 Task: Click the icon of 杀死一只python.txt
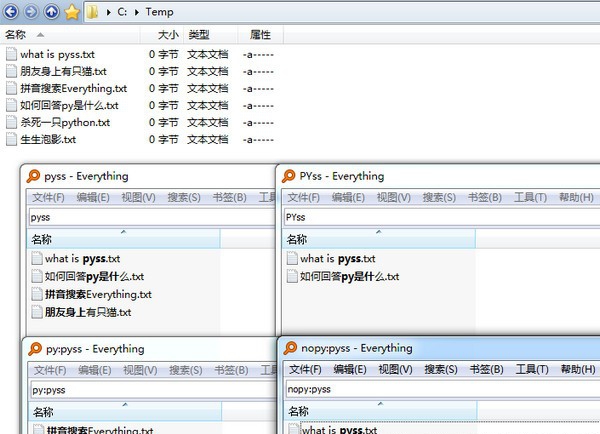(11, 122)
